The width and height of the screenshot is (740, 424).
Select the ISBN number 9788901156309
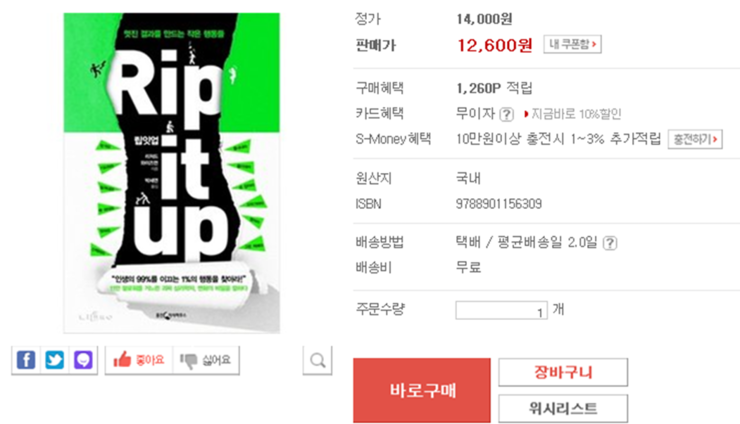coord(499,204)
